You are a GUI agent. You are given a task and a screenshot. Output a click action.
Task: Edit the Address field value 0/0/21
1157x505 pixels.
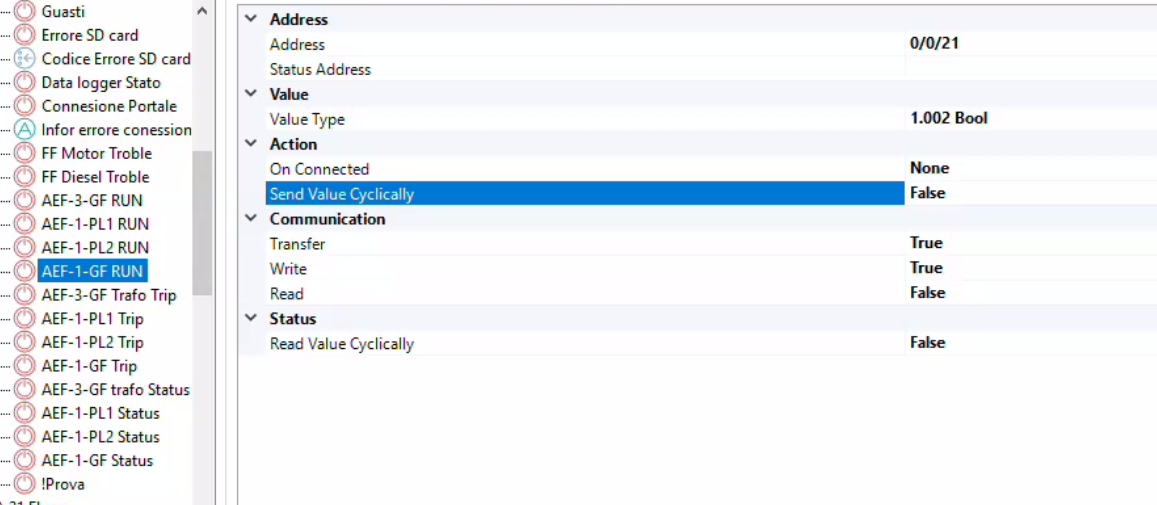coord(1028,44)
